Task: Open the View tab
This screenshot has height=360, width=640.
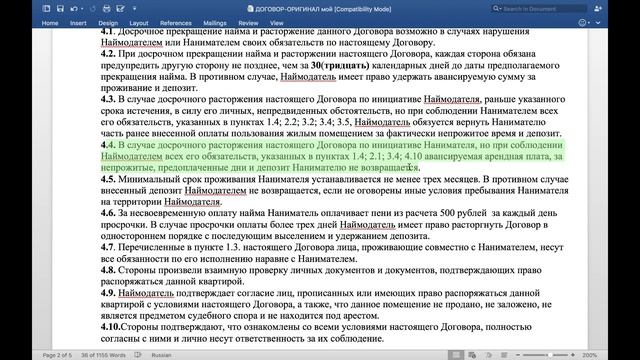Action: [276, 23]
